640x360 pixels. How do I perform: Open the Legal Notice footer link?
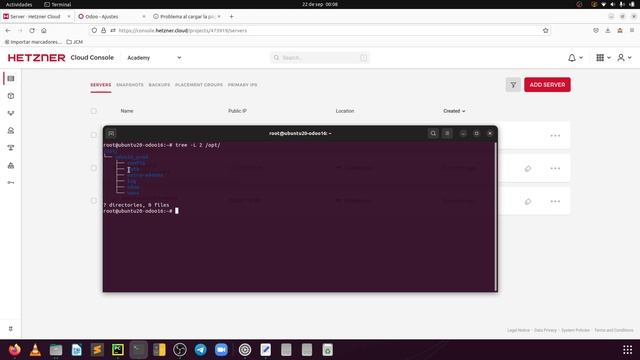tap(518, 330)
